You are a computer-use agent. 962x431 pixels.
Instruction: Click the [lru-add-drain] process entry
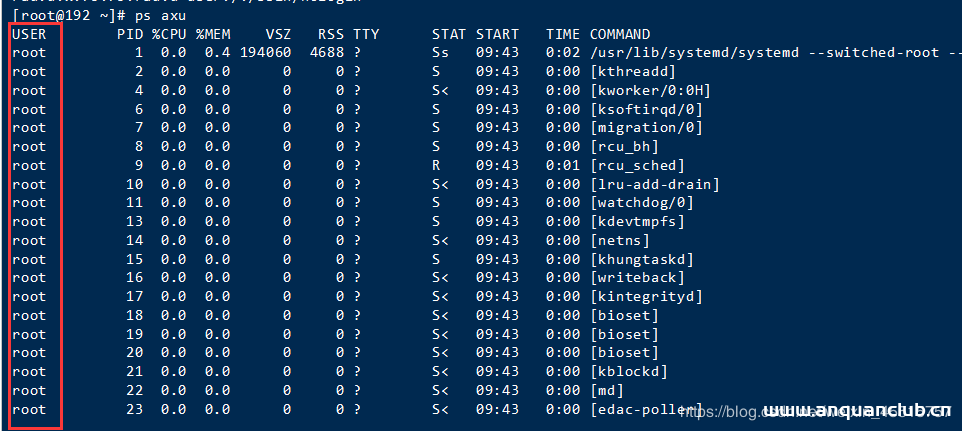tap(655, 184)
